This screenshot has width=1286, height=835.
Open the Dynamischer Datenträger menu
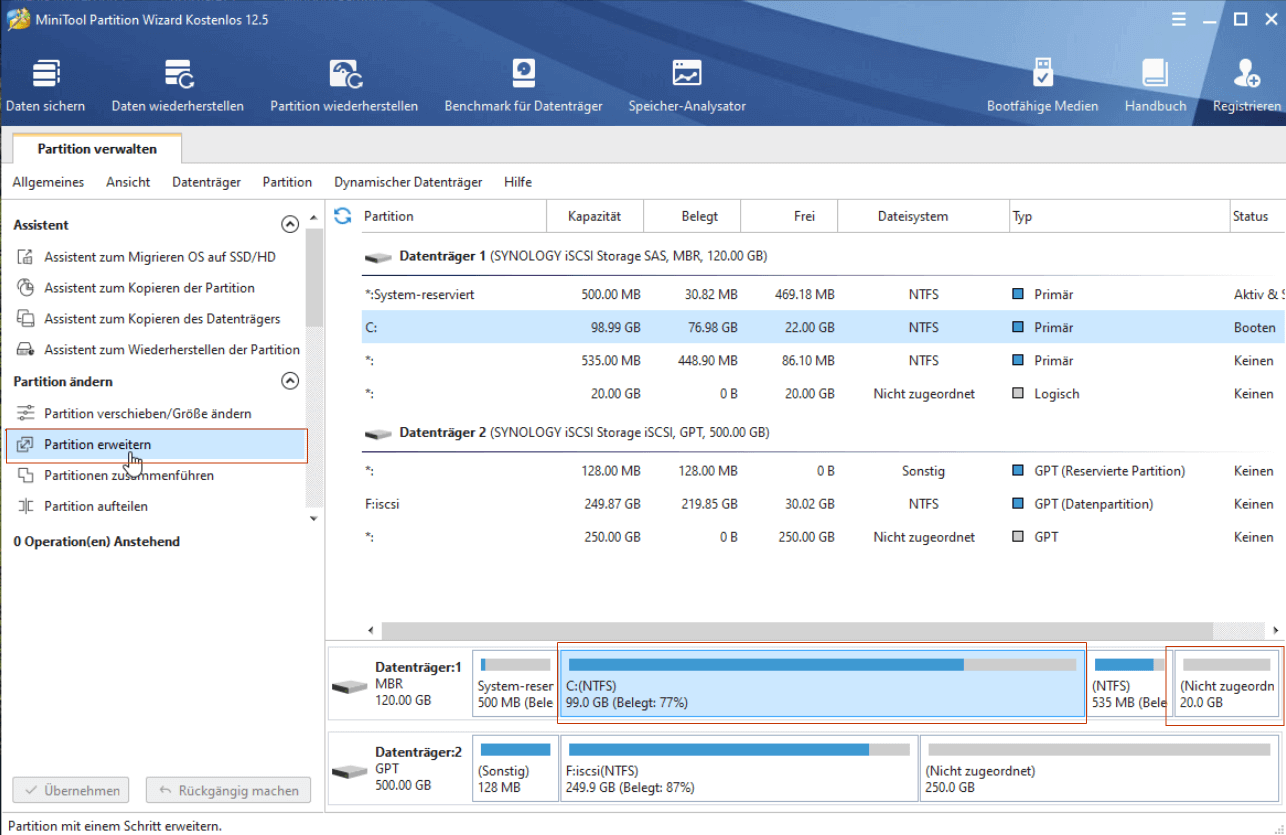click(x=408, y=182)
